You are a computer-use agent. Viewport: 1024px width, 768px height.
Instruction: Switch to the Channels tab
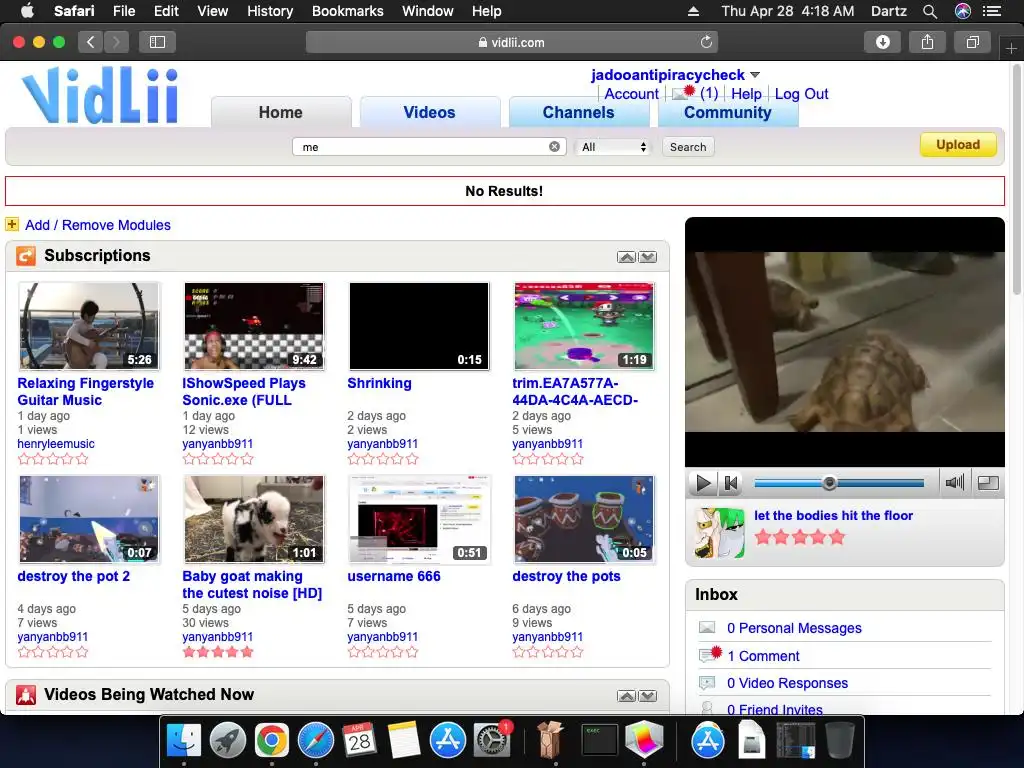(579, 112)
